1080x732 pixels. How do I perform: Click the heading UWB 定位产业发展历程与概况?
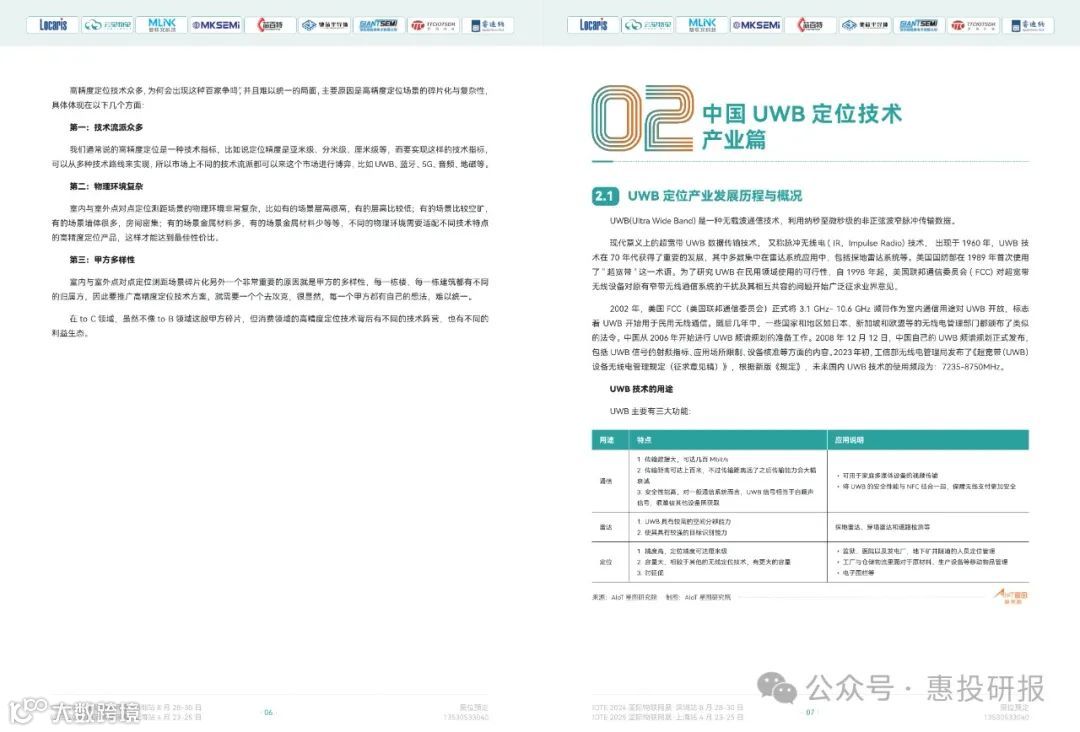715,196
